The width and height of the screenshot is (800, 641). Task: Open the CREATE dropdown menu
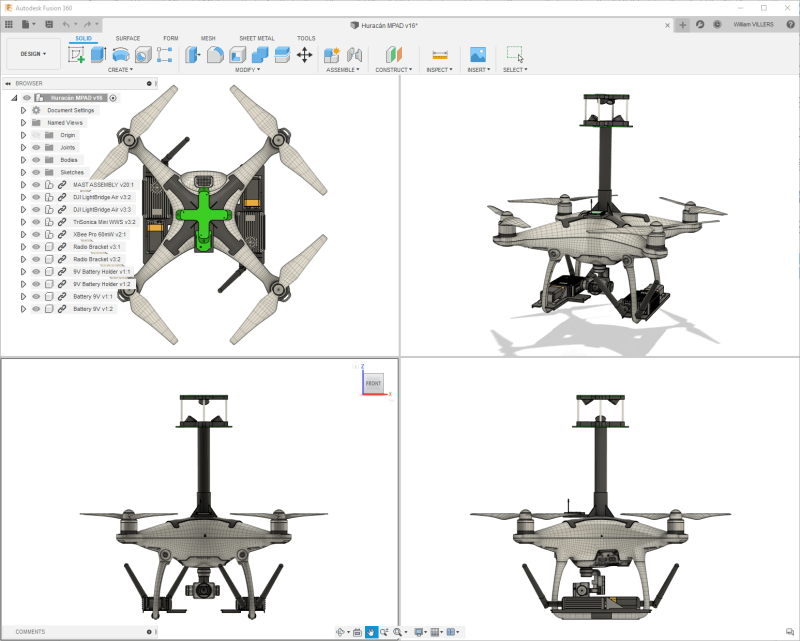click(x=120, y=70)
